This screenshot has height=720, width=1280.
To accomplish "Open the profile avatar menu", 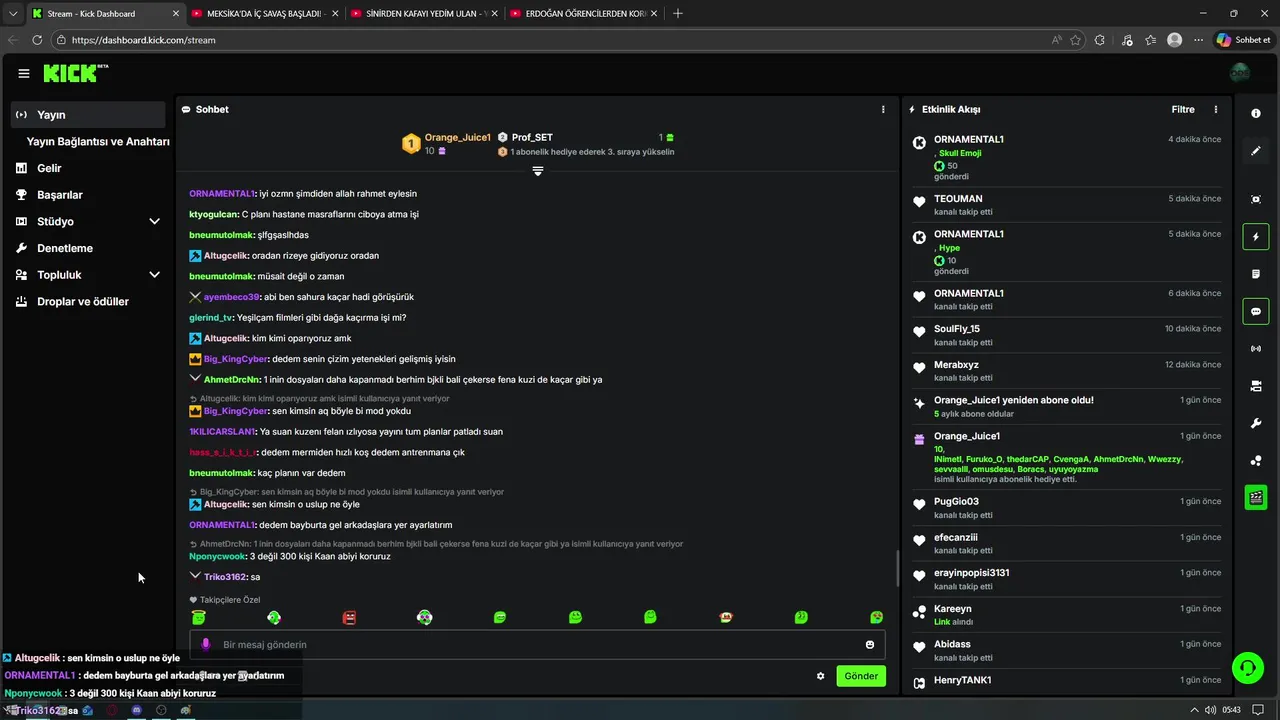I will point(1240,73).
